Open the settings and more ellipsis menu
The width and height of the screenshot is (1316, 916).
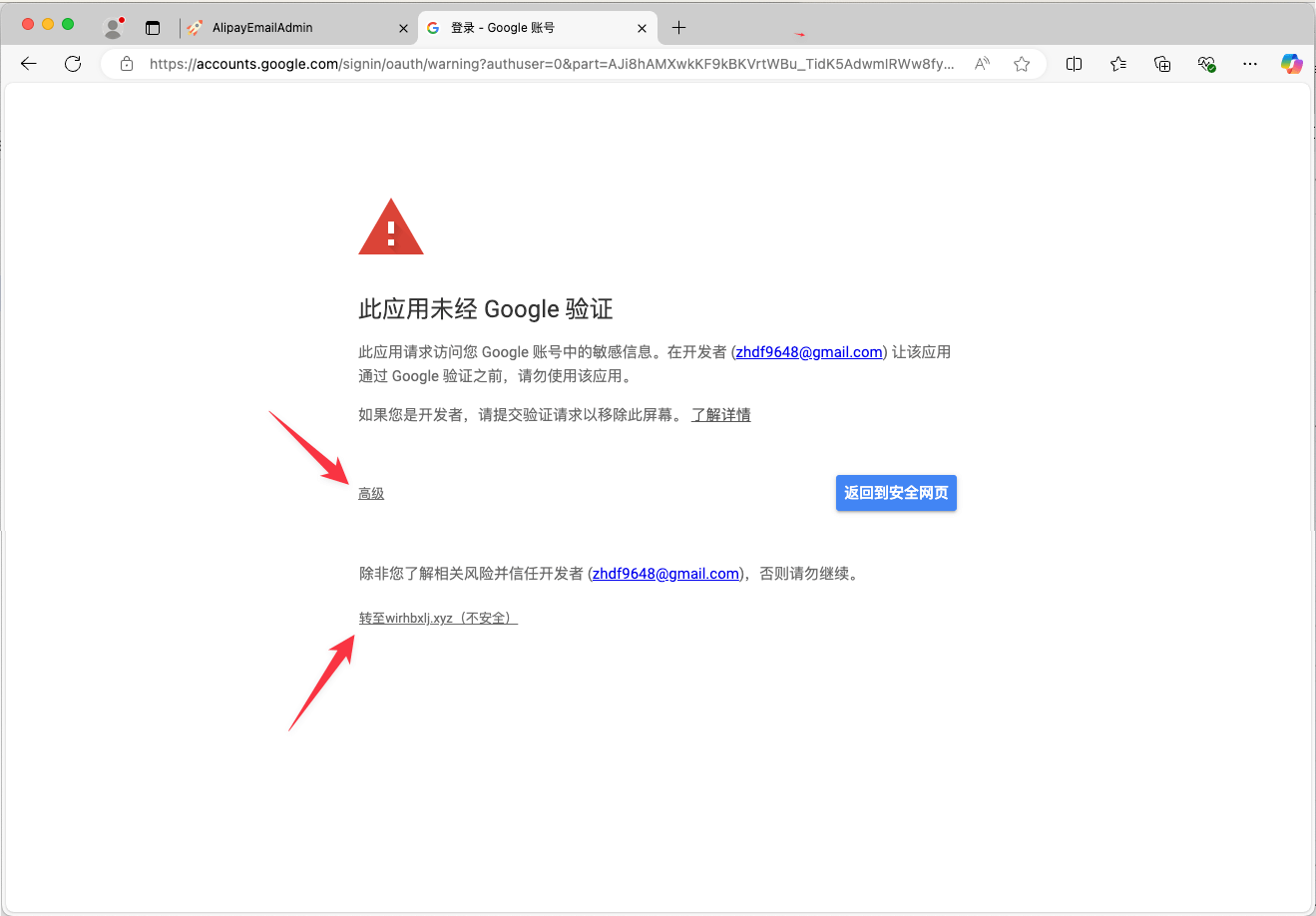(x=1250, y=64)
